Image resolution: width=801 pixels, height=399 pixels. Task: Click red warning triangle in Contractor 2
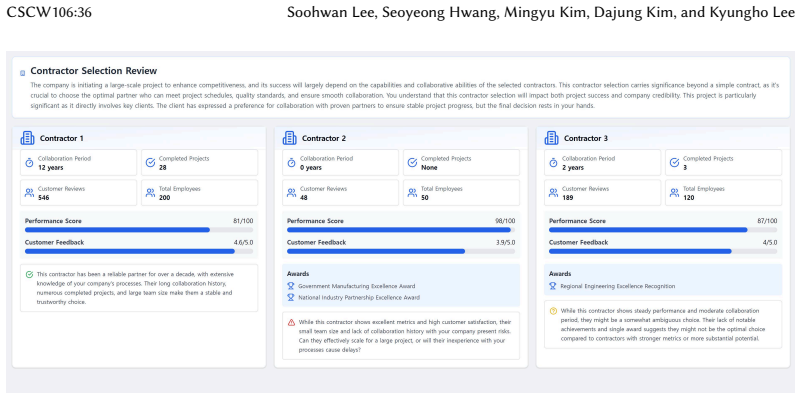291,322
